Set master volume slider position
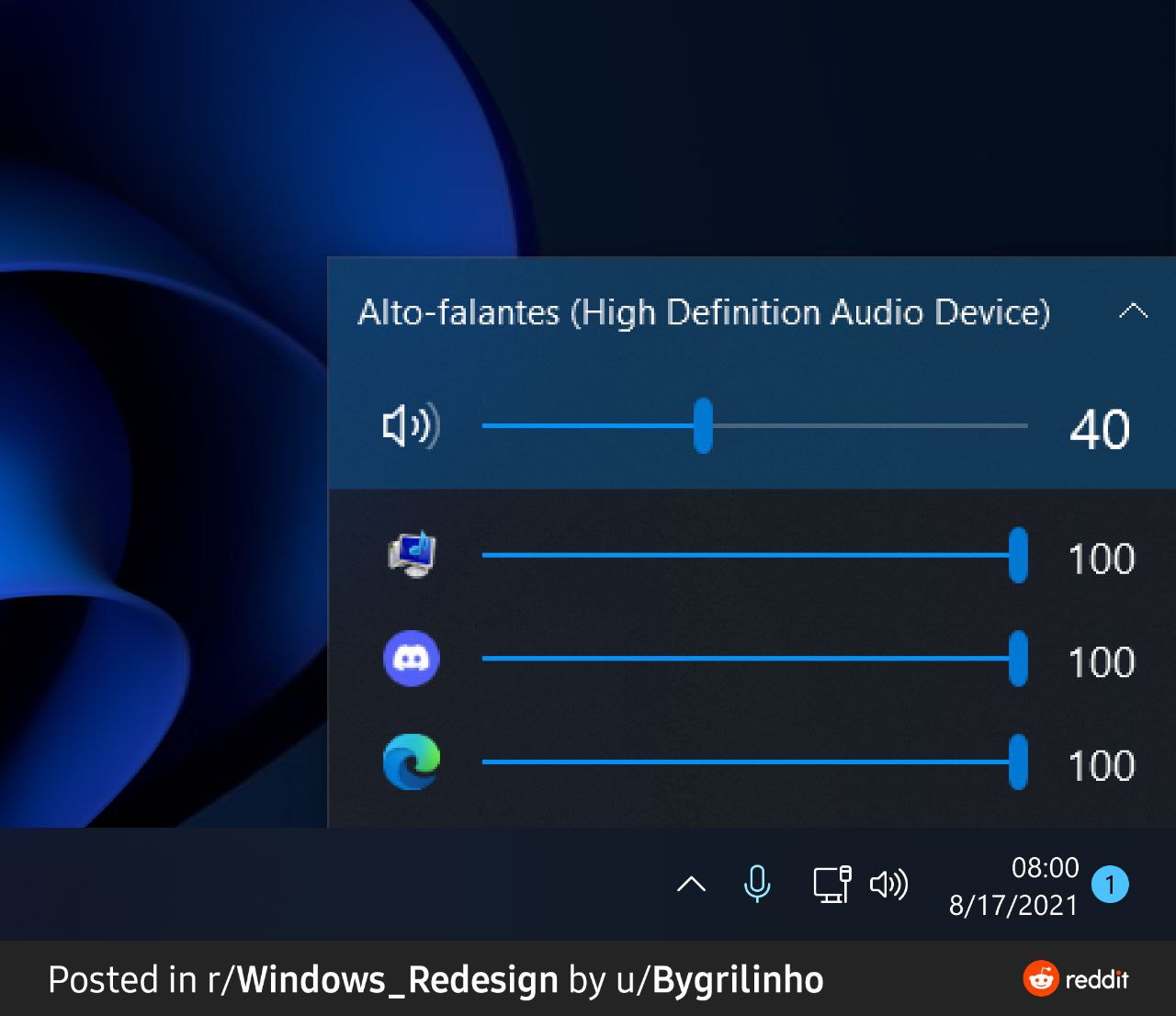Image resolution: width=1176 pixels, height=1016 pixels. pyautogui.click(x=754, y=426)
